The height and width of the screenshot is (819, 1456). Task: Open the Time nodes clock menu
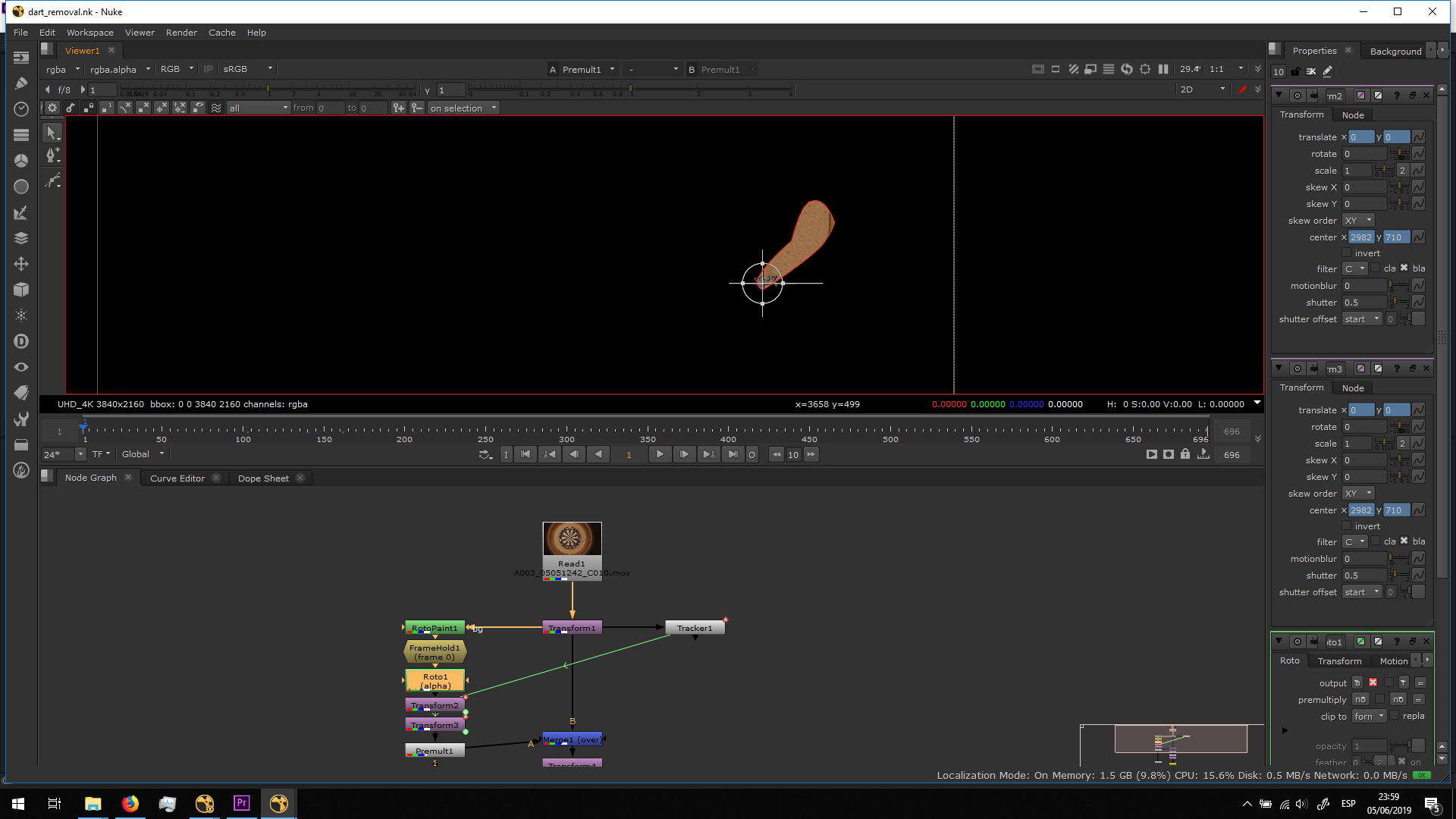point(21,109)
